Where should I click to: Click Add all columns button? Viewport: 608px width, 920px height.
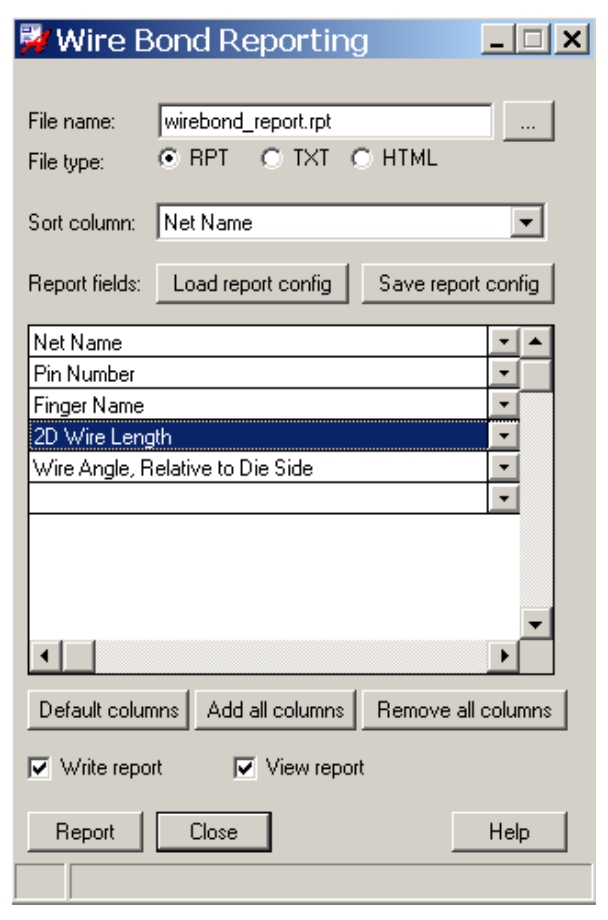275,710
